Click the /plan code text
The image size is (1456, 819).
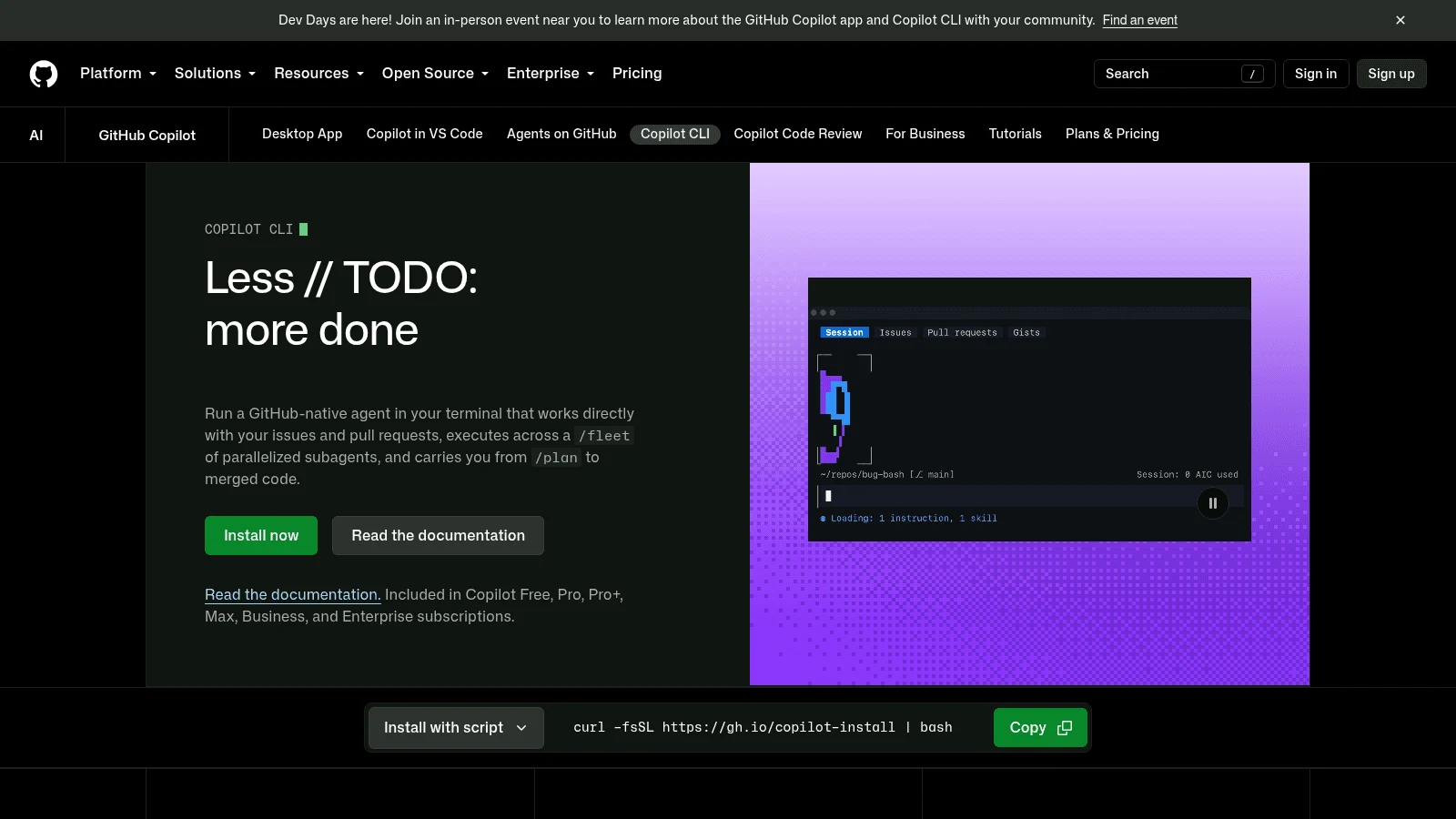(x=556, y=458)
